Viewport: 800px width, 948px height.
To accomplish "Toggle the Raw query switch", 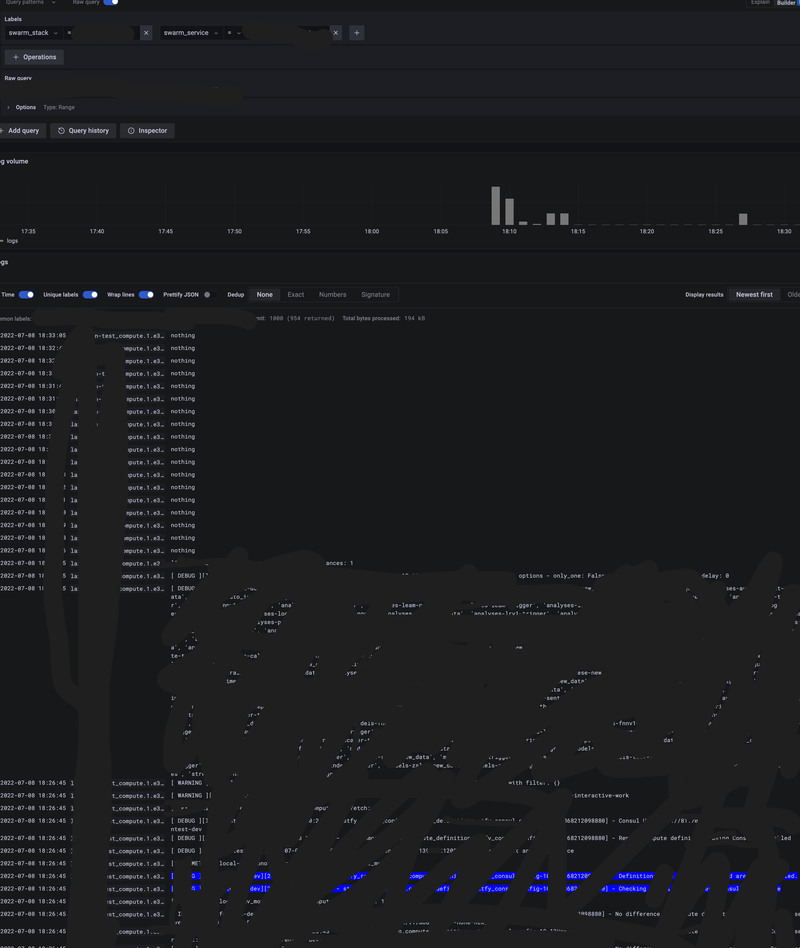I will 111,2.
